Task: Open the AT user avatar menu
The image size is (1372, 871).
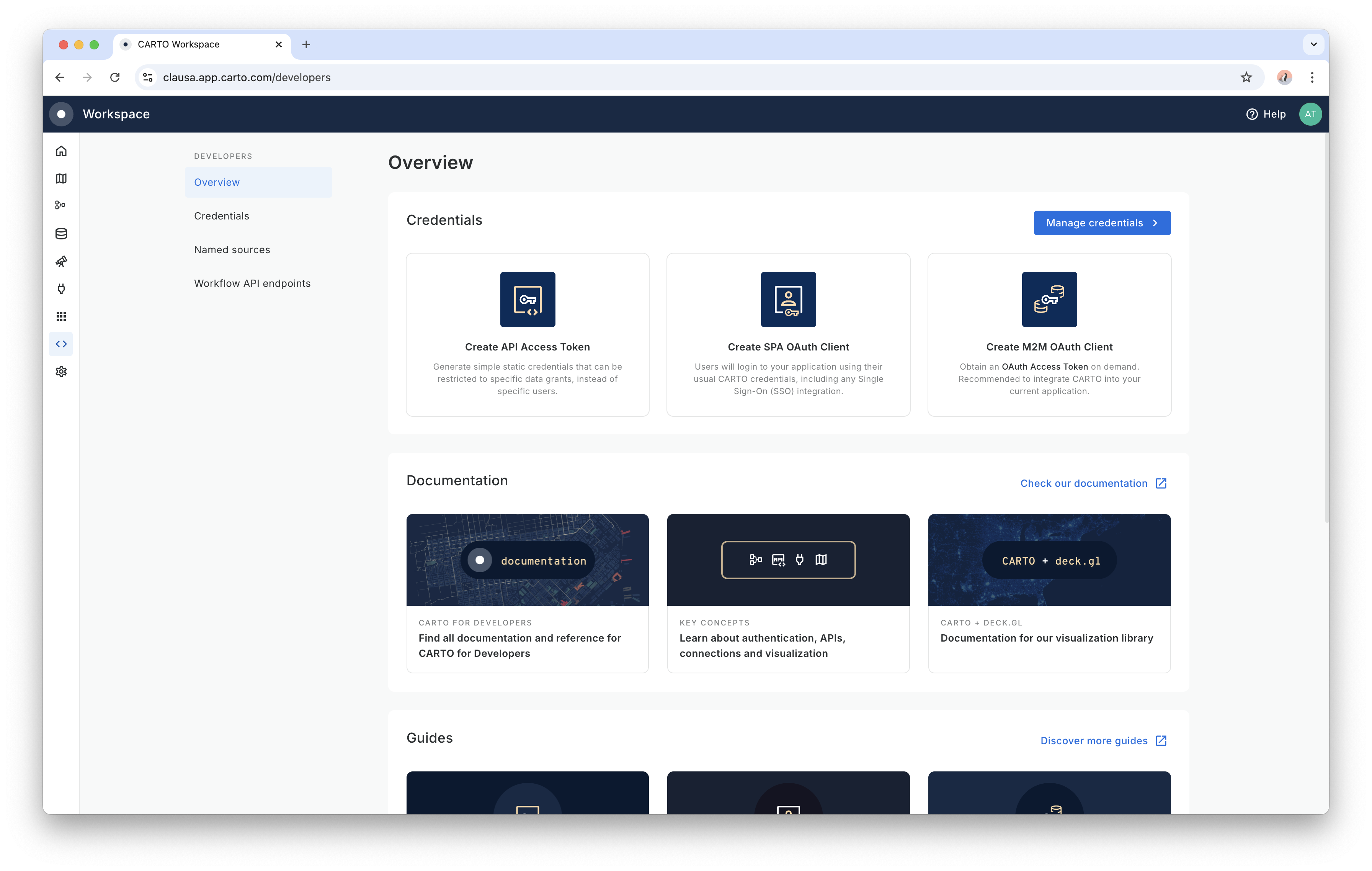Action: (1310, 114)
